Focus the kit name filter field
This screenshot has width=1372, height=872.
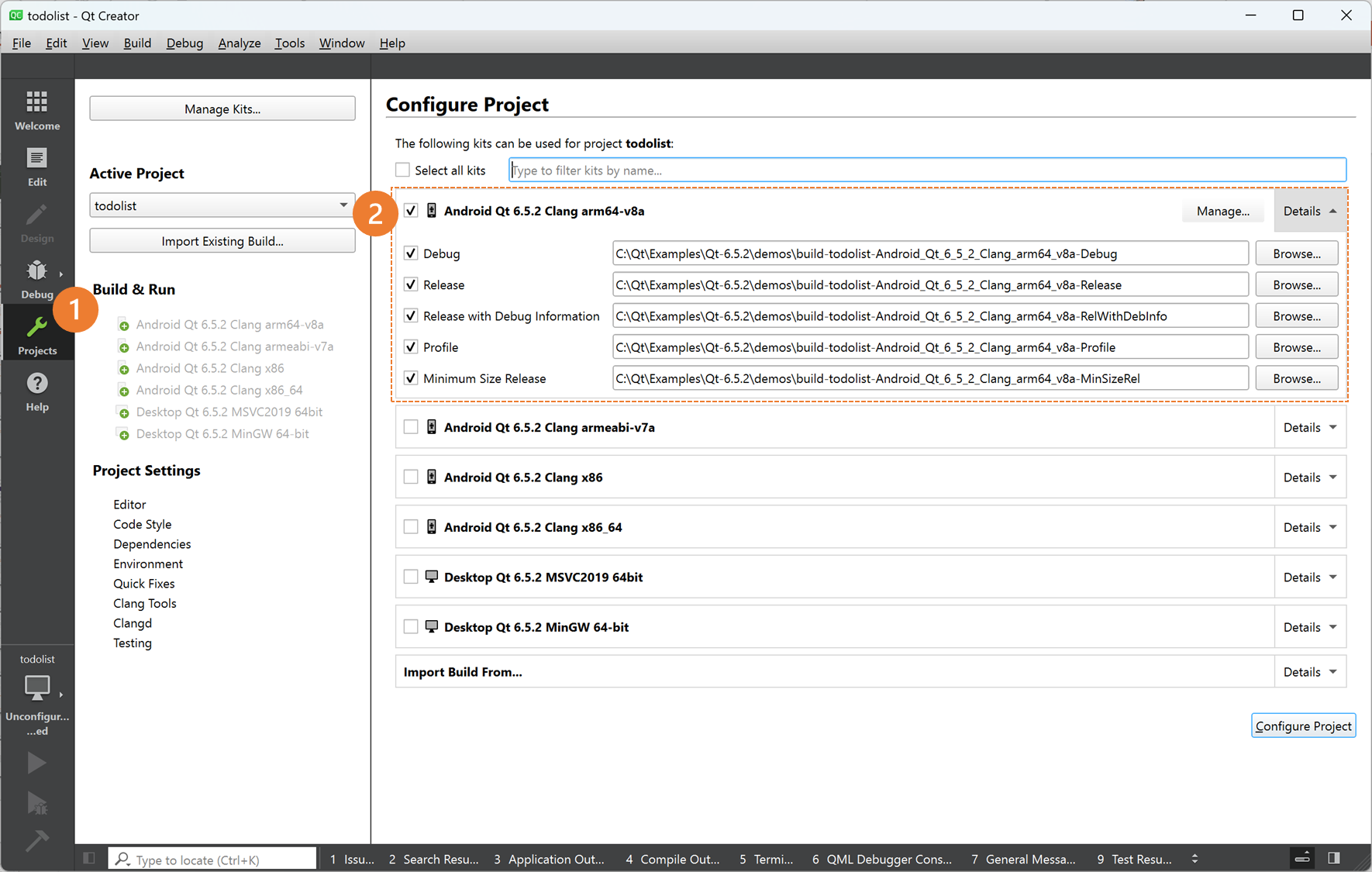(927, 170)
